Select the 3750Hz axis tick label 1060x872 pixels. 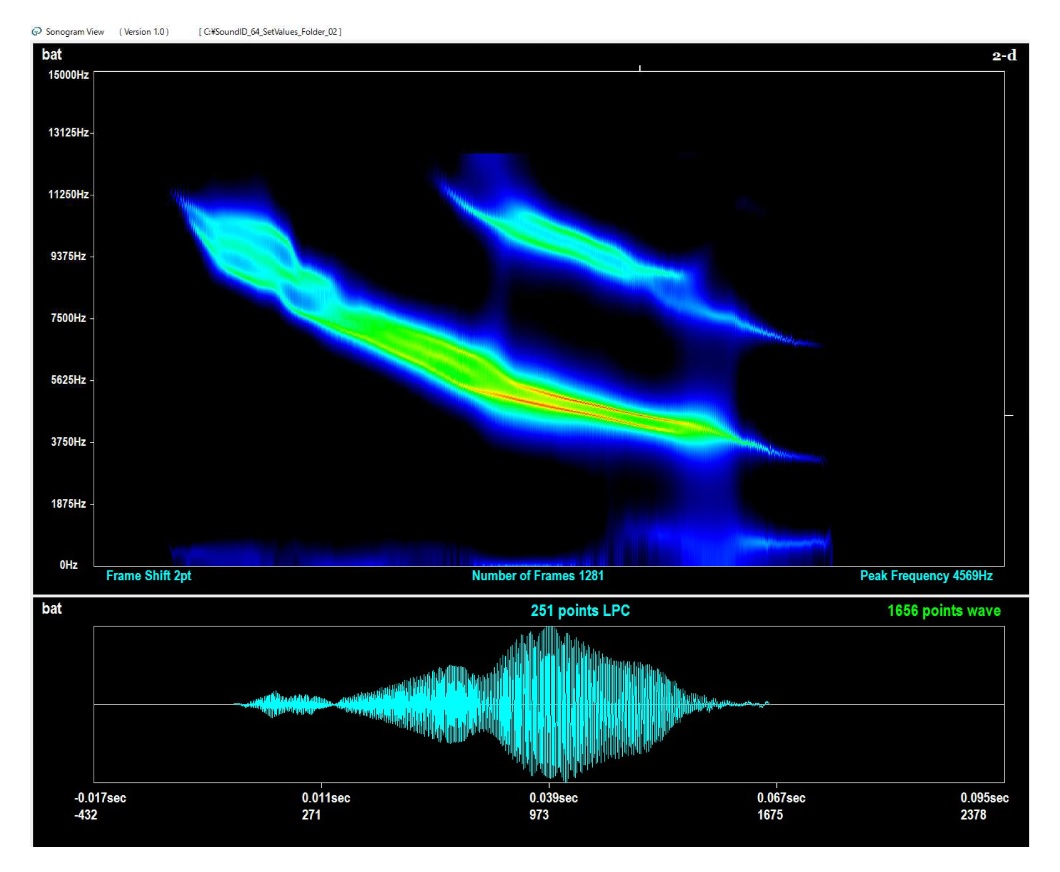66,442
